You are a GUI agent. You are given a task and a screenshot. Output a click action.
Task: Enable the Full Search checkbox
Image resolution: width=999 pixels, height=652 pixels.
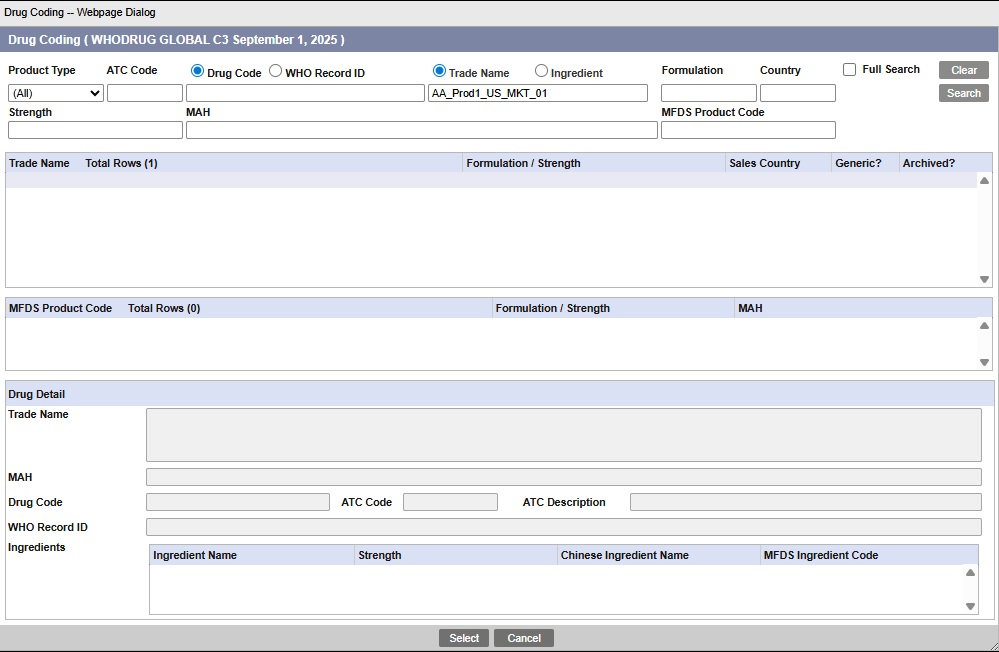(849, 69)
